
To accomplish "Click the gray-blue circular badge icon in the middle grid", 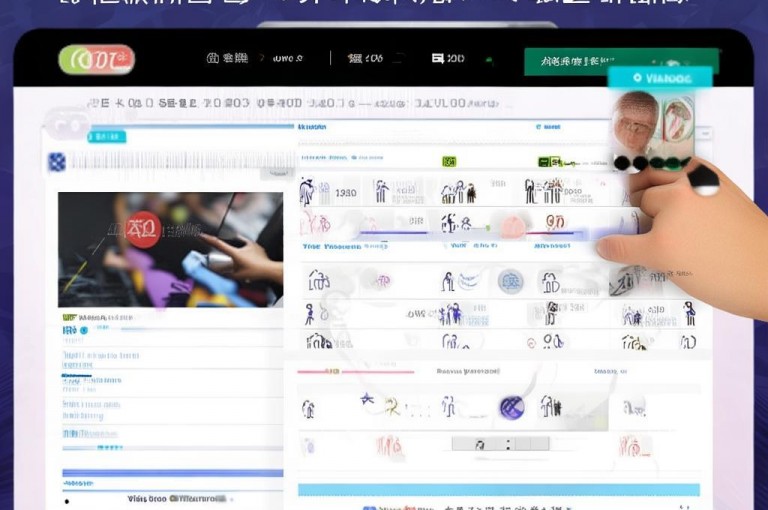I will [x=510, y=282].
